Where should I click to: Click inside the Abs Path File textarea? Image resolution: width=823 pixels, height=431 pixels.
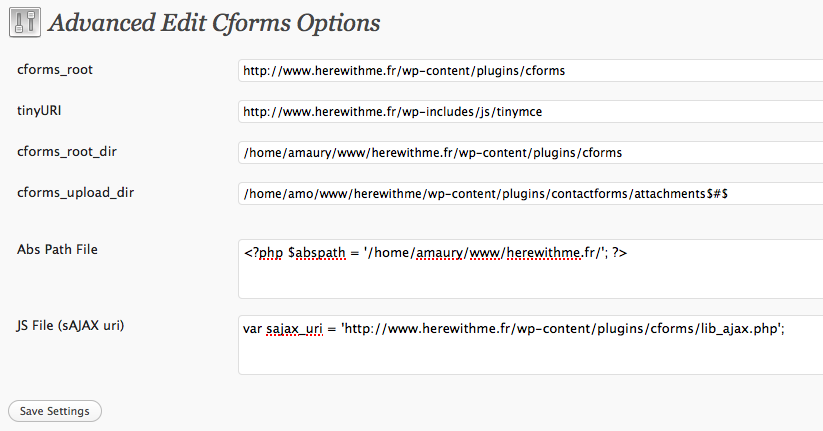[x=530, y=269]
